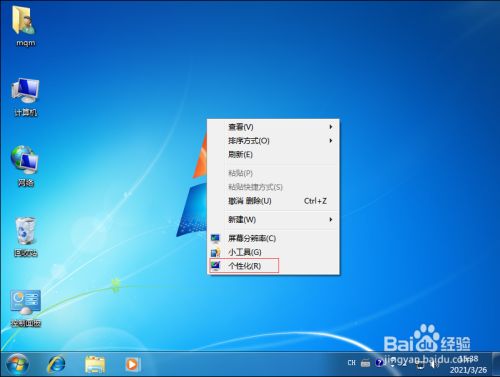The image size is (500, 377).
Task: Launch Internet Explorer from the taskbar
Action: tap(56, 364)
